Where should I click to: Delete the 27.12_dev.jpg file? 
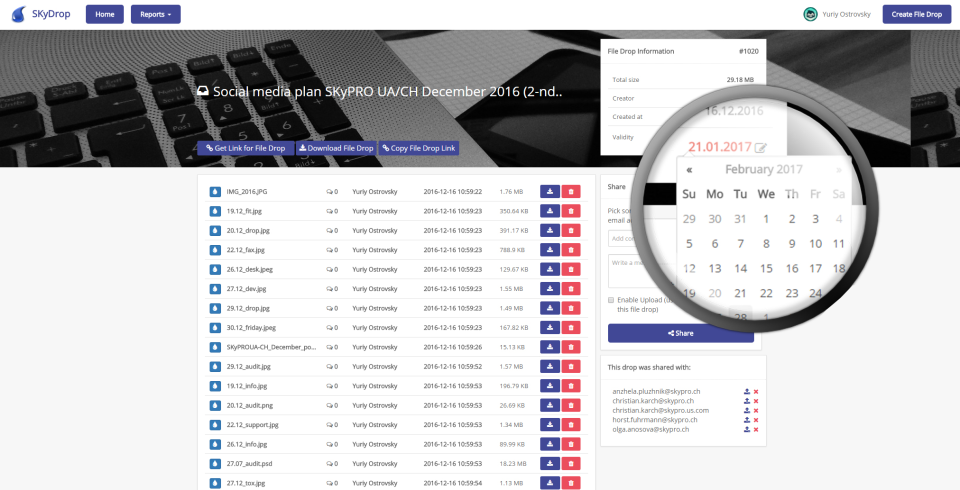571,288
